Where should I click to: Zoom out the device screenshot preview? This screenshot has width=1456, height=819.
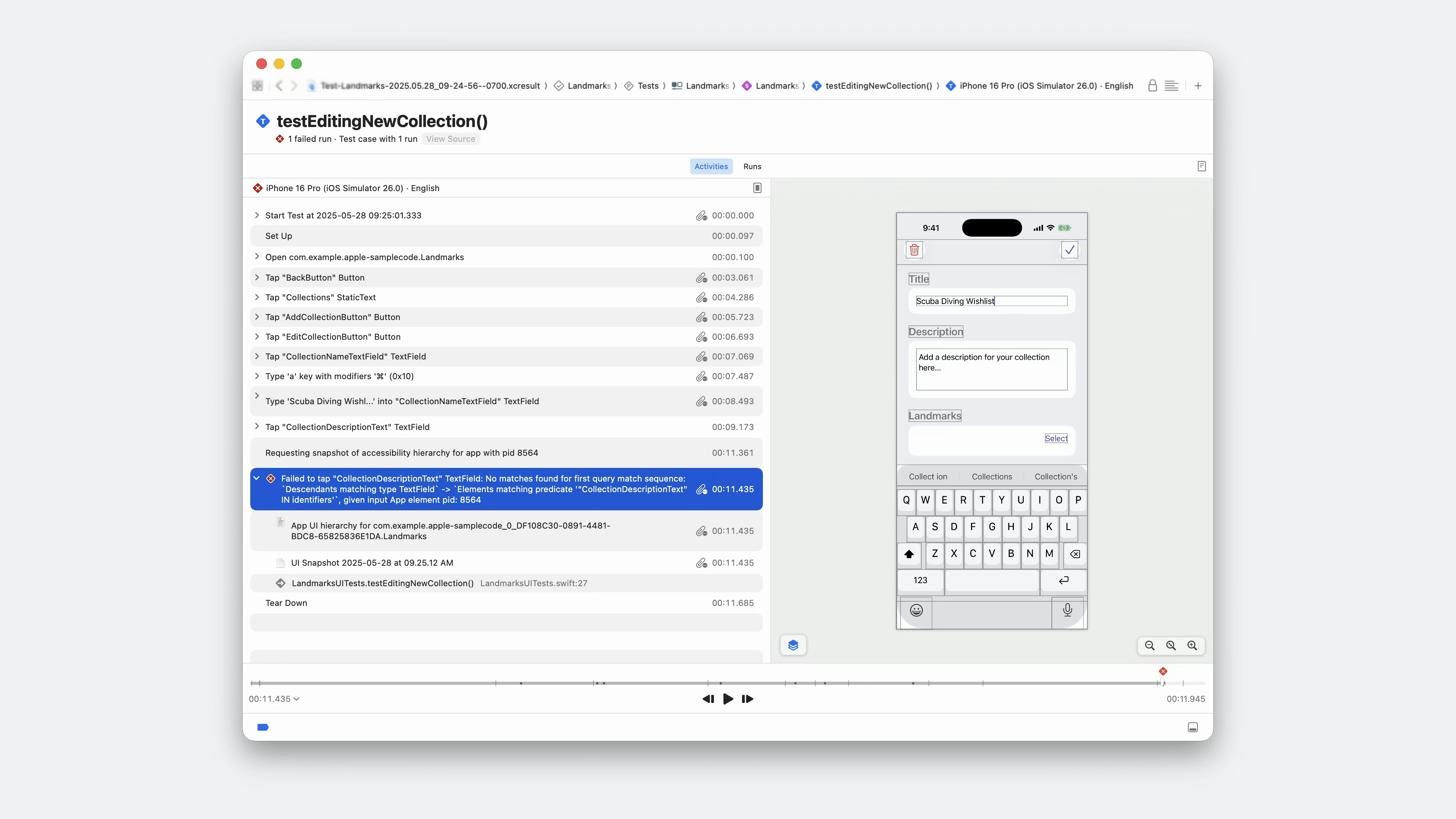(x=1150, y=645)
